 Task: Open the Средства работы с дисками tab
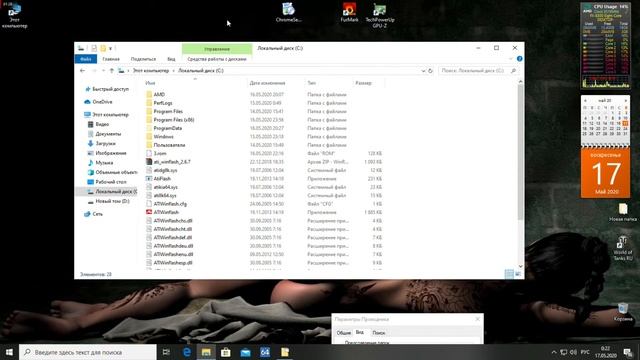click(x=217, y=59)
